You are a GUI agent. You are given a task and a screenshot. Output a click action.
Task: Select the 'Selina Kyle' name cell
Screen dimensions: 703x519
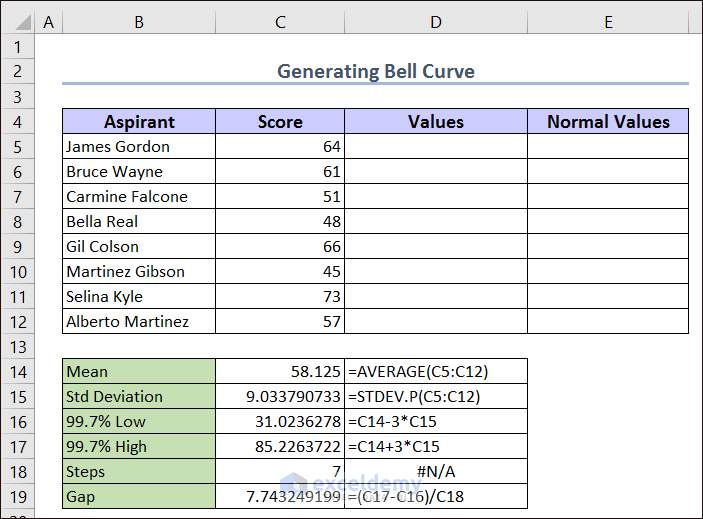(139, 296)
